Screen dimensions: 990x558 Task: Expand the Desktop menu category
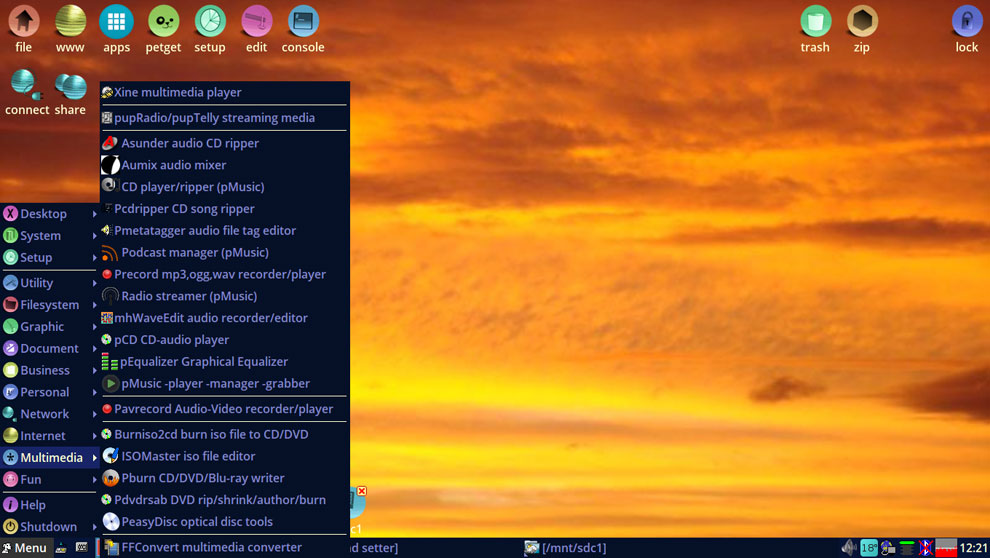point(50,213)
